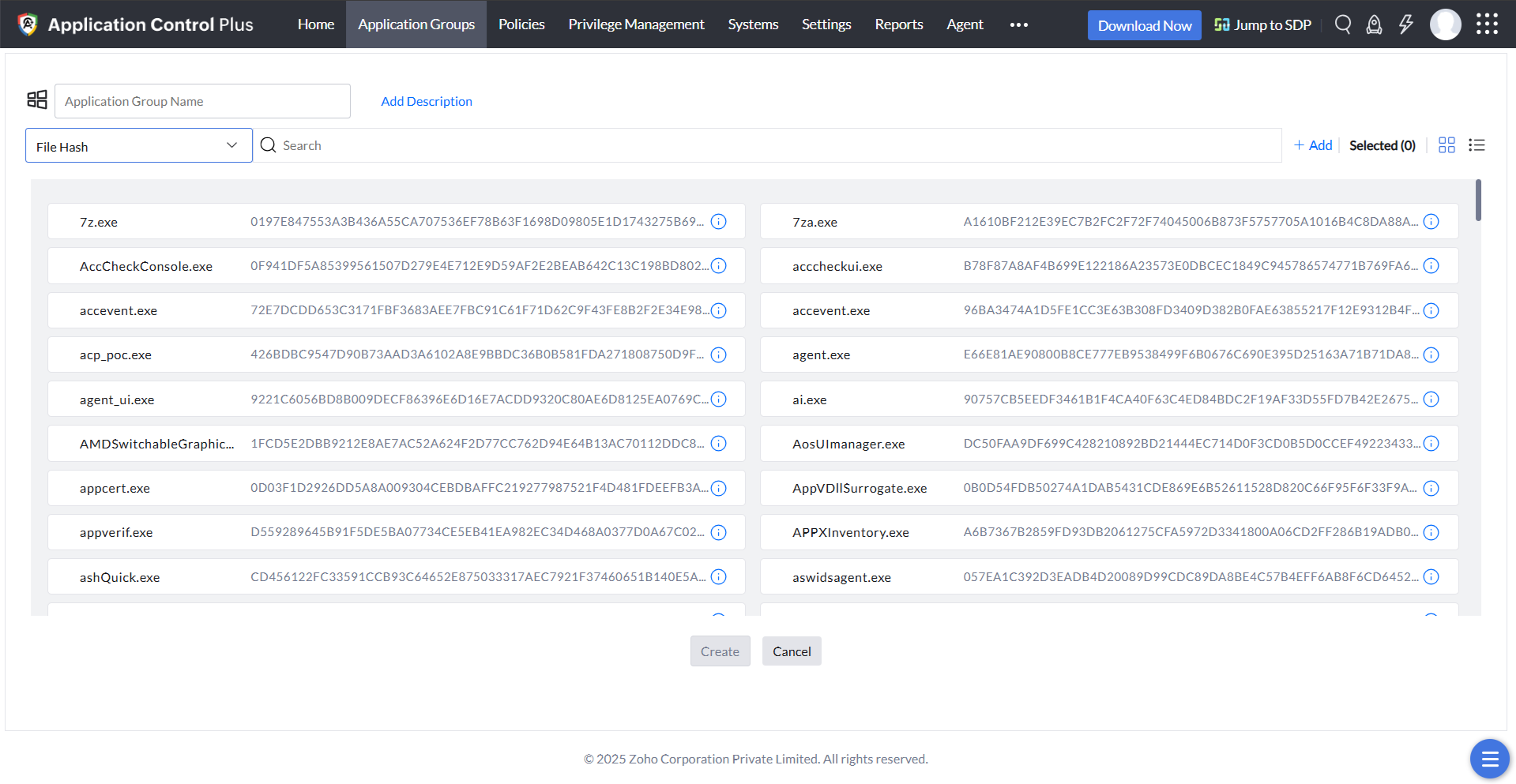Click the Download Now button
Image resolution: width=1516 pixels, height=784 pixels.
click(x=1145, y=25)
